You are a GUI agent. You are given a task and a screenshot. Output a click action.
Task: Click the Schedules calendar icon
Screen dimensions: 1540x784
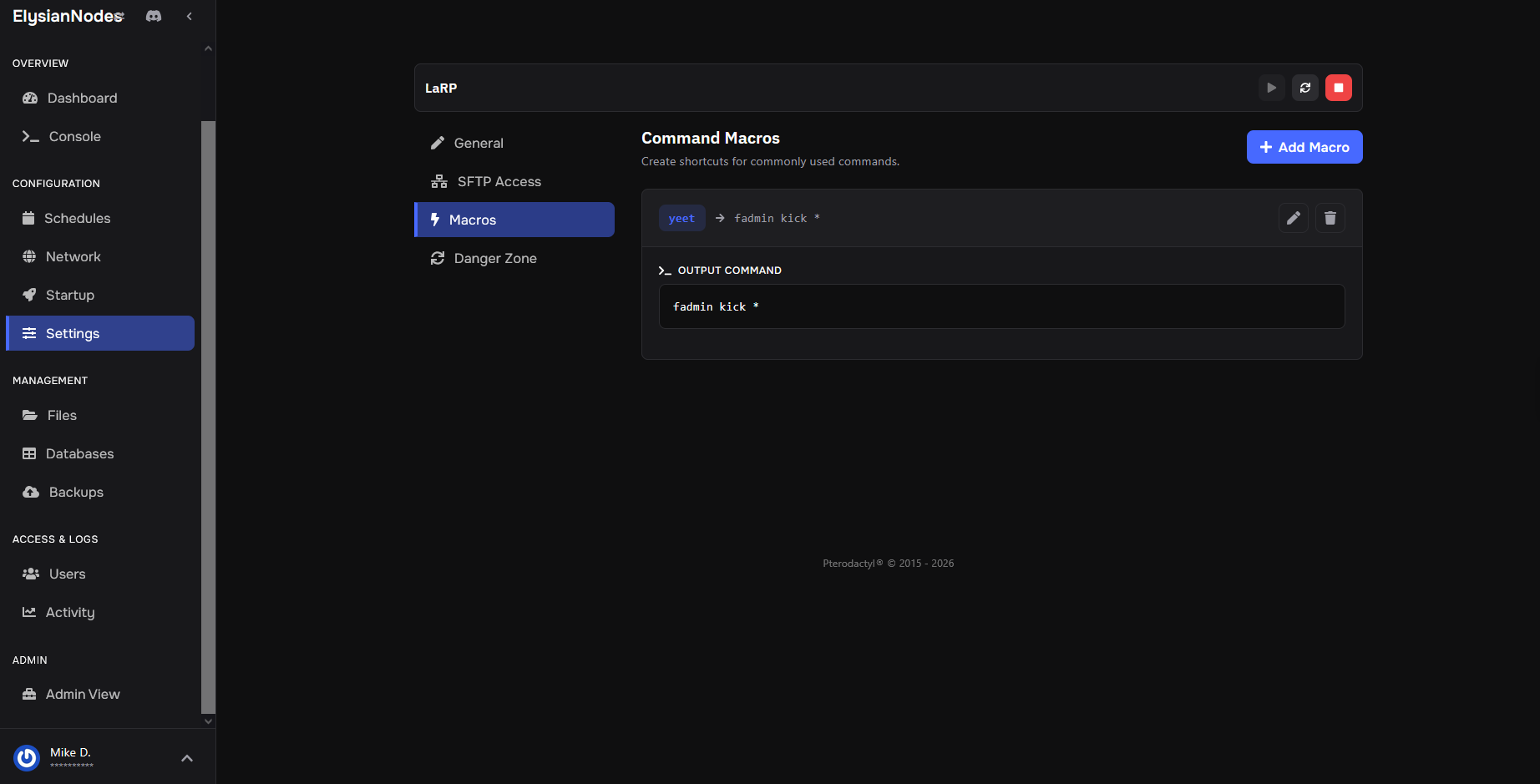coord(28,218)
